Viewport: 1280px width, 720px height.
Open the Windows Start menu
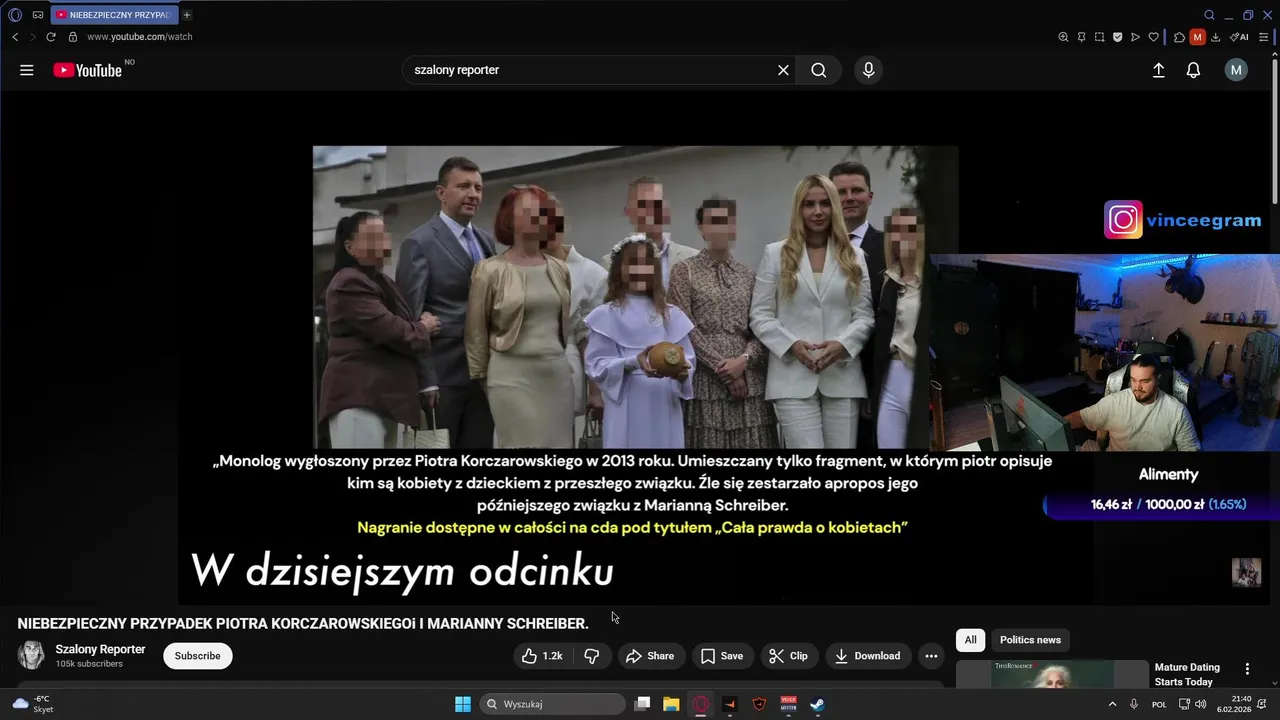point(463,704)
